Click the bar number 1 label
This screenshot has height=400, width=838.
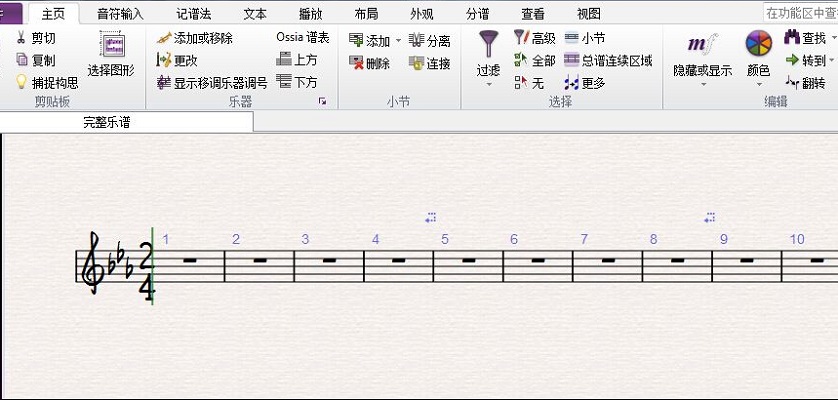click(166, 239)
